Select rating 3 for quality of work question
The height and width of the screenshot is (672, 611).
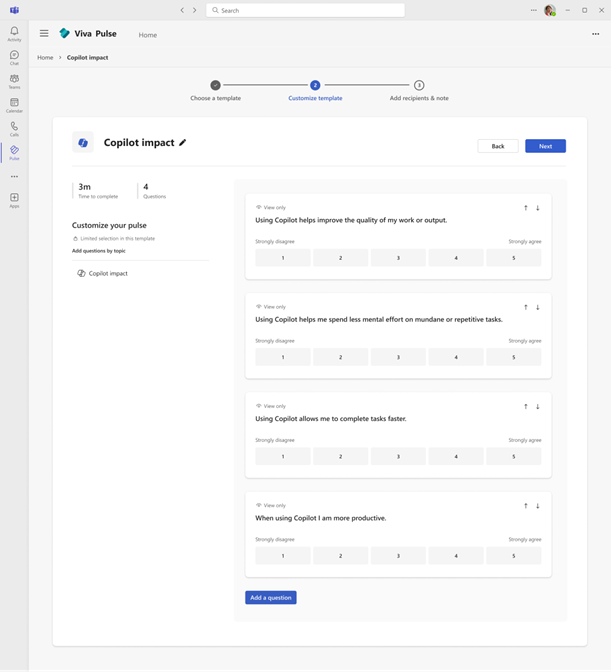(398, 258)
